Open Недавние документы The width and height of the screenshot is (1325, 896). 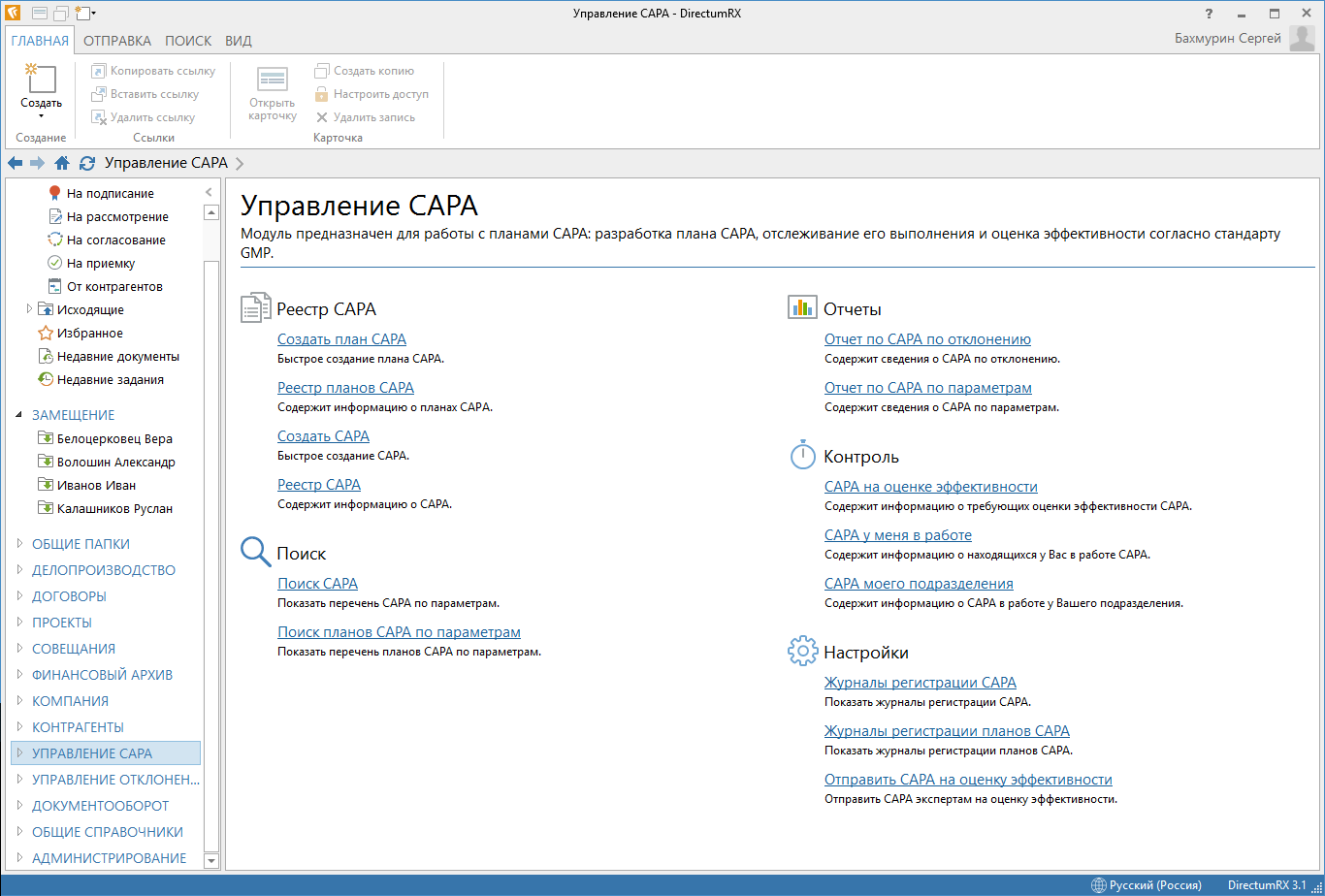(109, 357)
